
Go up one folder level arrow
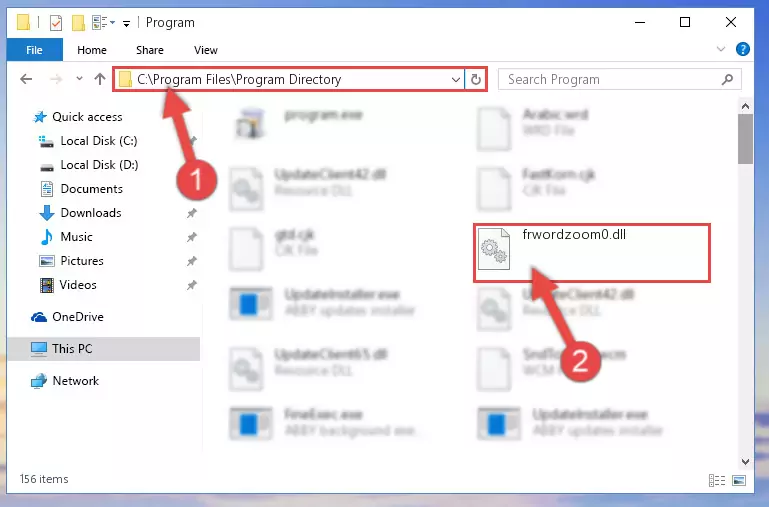tap(100, 79)
